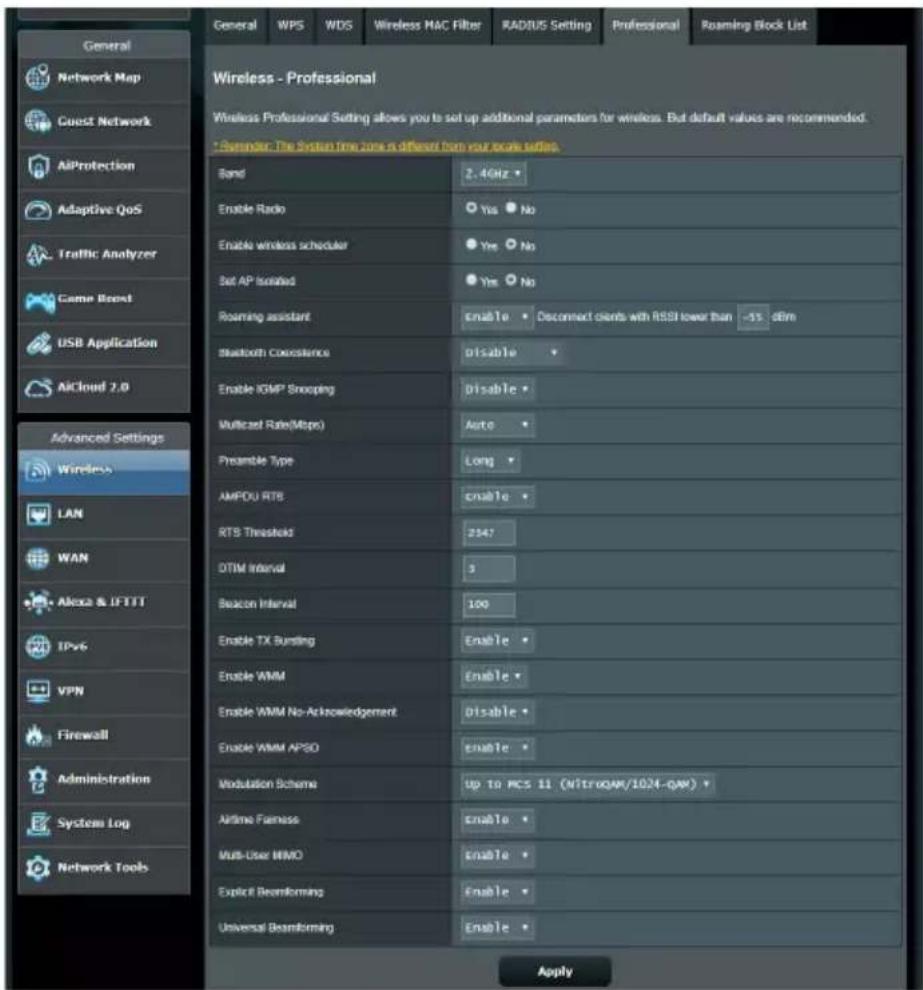Open Alexa & IFTTT icon
The height and width of the screenshot is (990, 923).
(x=38, y=602)
